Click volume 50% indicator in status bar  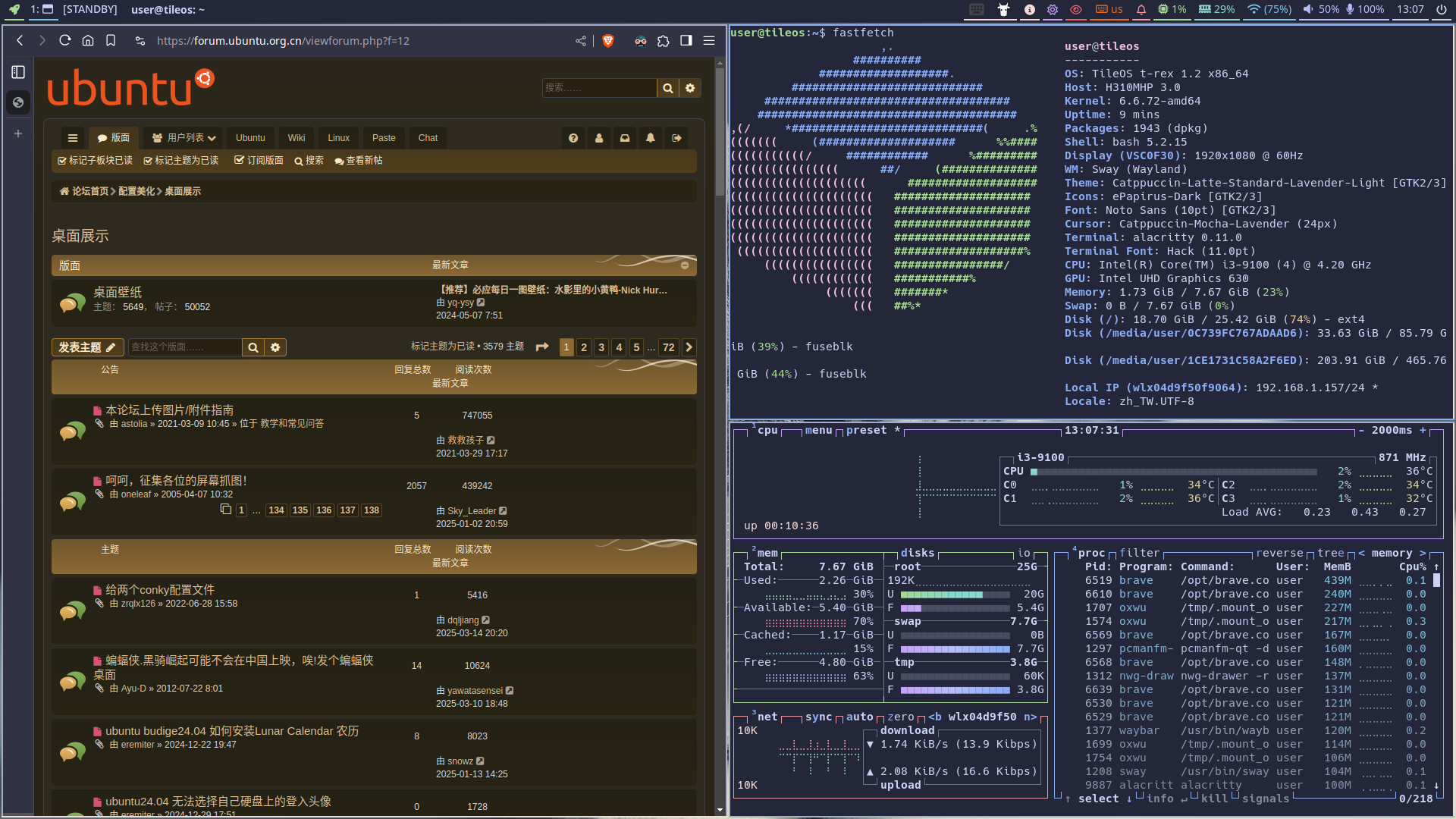tap(1320, 10)
